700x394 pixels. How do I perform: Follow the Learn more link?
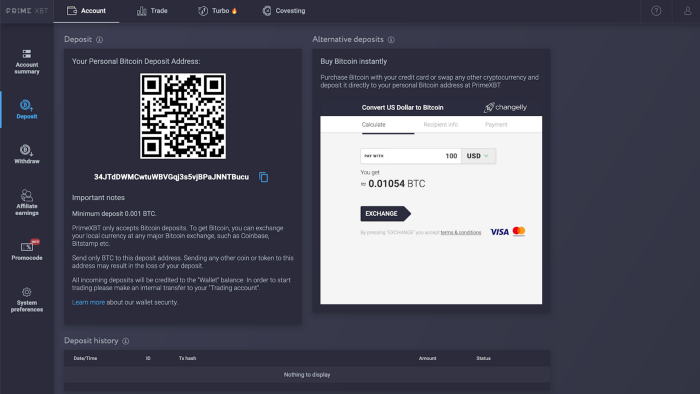tap(88, 302)
